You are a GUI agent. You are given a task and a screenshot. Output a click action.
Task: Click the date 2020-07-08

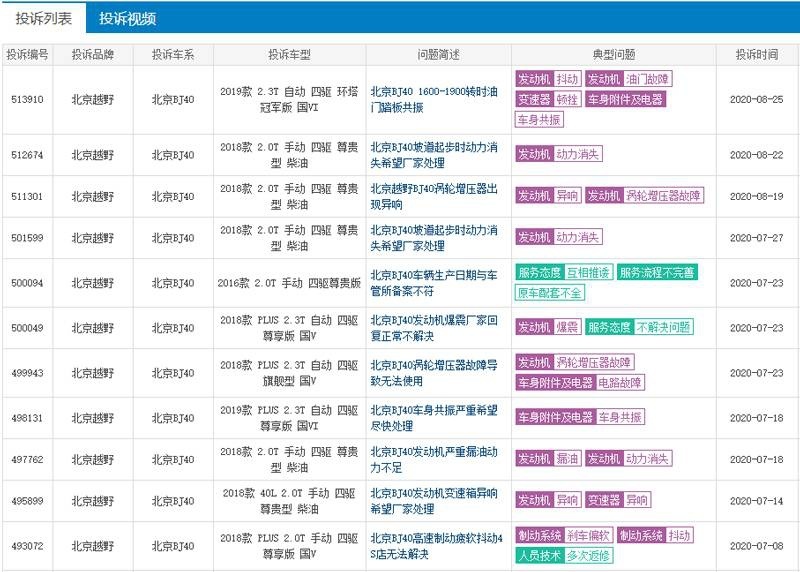757,546
